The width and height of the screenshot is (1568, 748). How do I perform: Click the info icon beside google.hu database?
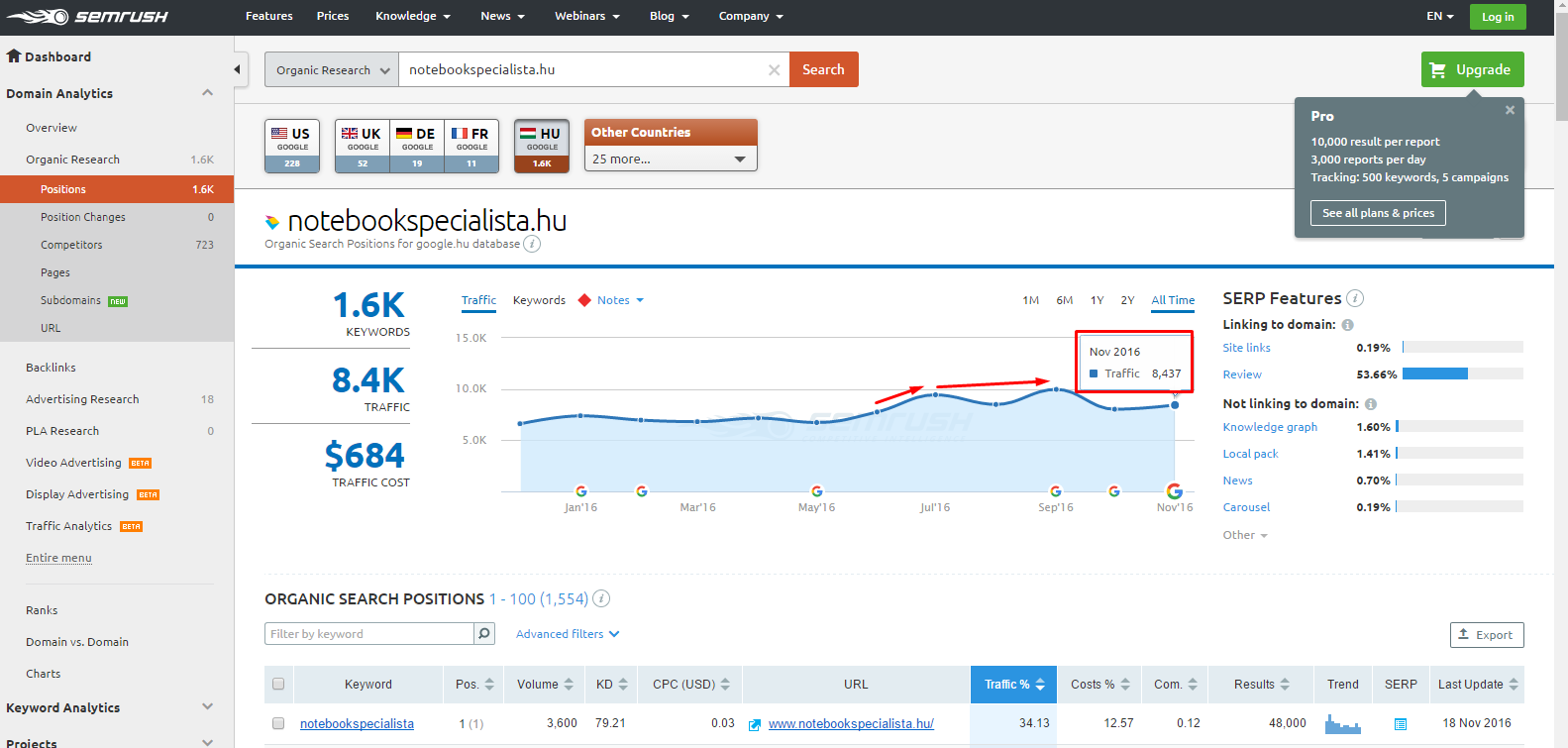[532, 244]
